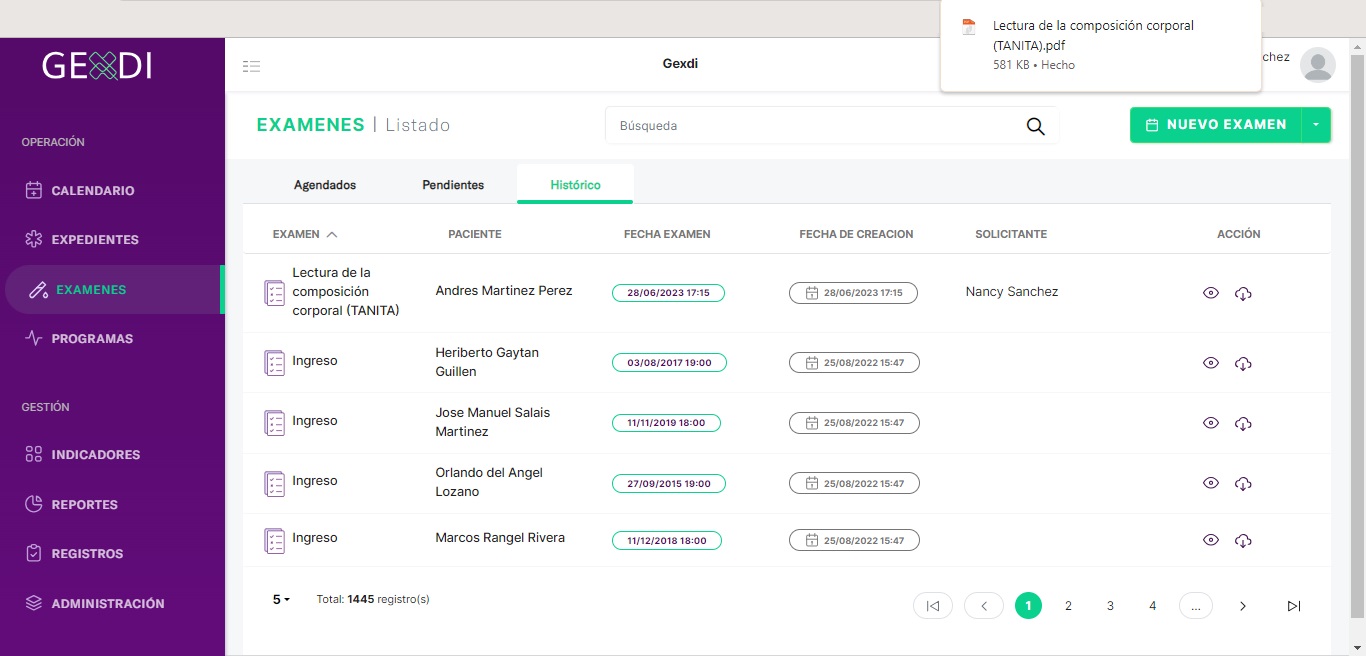1366x656 pixels.
Task: Click exam date badge 11/12/2018 18:00
Action: [667, 540]
